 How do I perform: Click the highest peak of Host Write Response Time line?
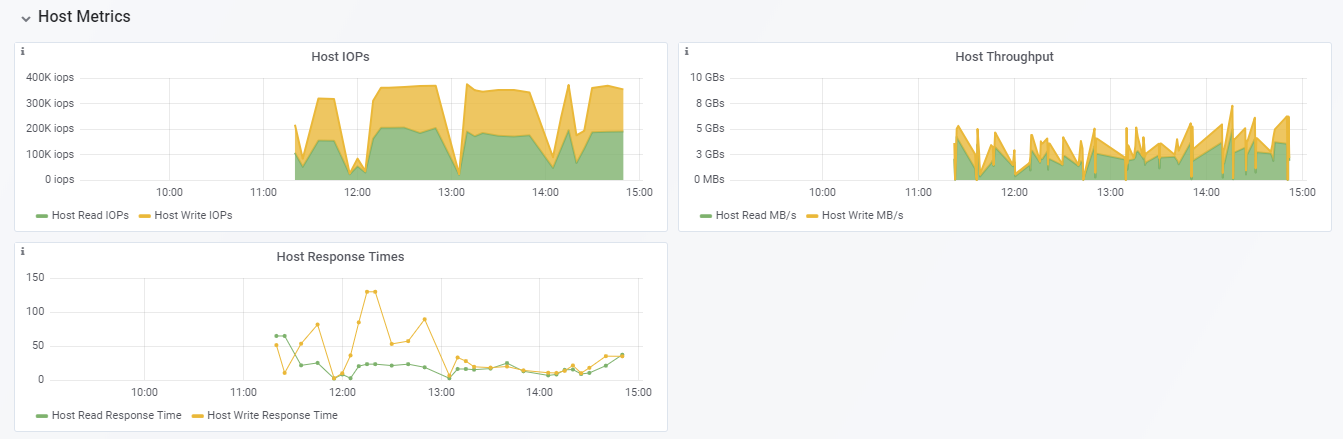[371, 292]
